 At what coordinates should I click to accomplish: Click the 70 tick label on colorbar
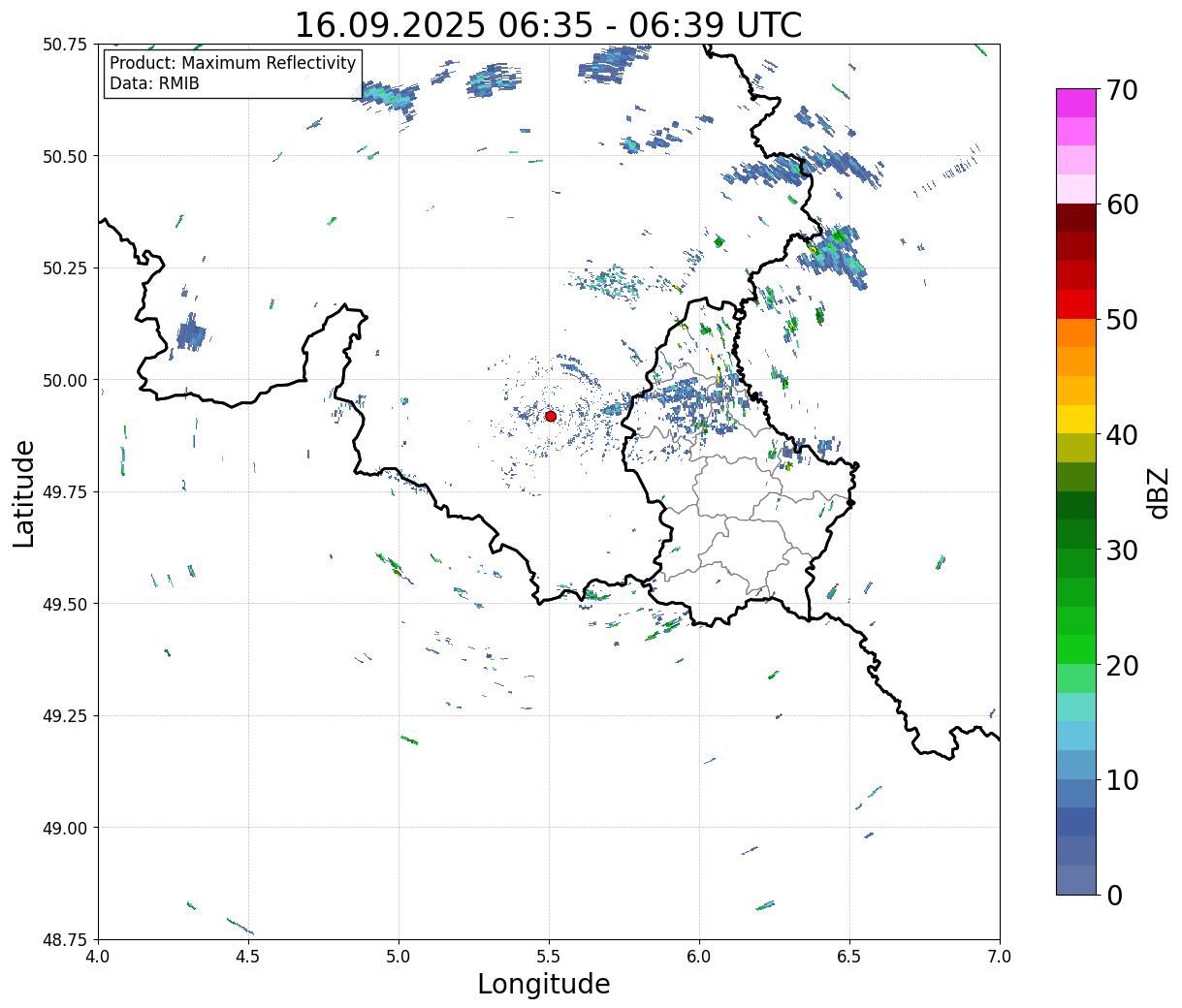click(1122, 89)
